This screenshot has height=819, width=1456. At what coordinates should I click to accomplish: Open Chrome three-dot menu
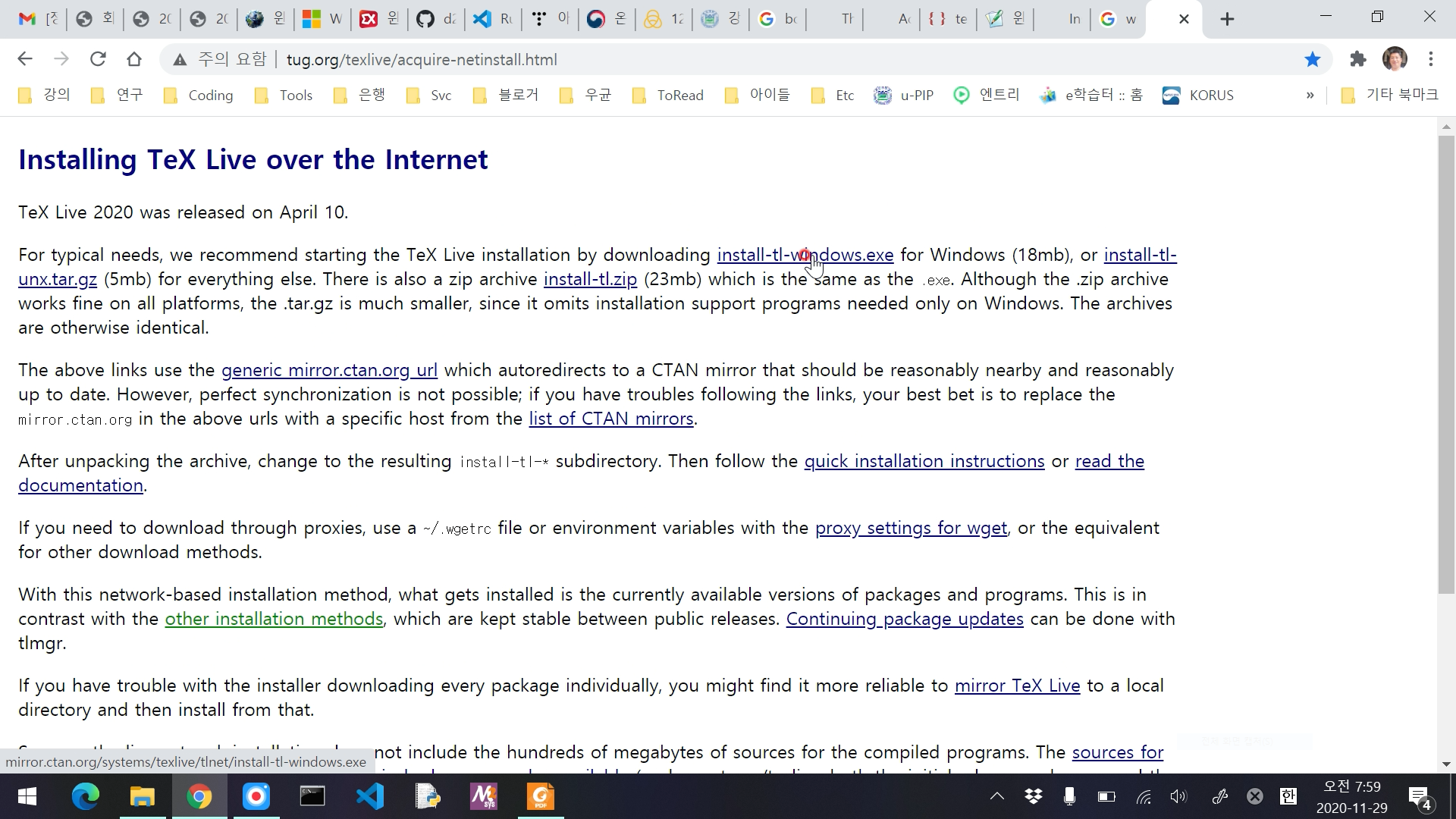(1431, 59)
